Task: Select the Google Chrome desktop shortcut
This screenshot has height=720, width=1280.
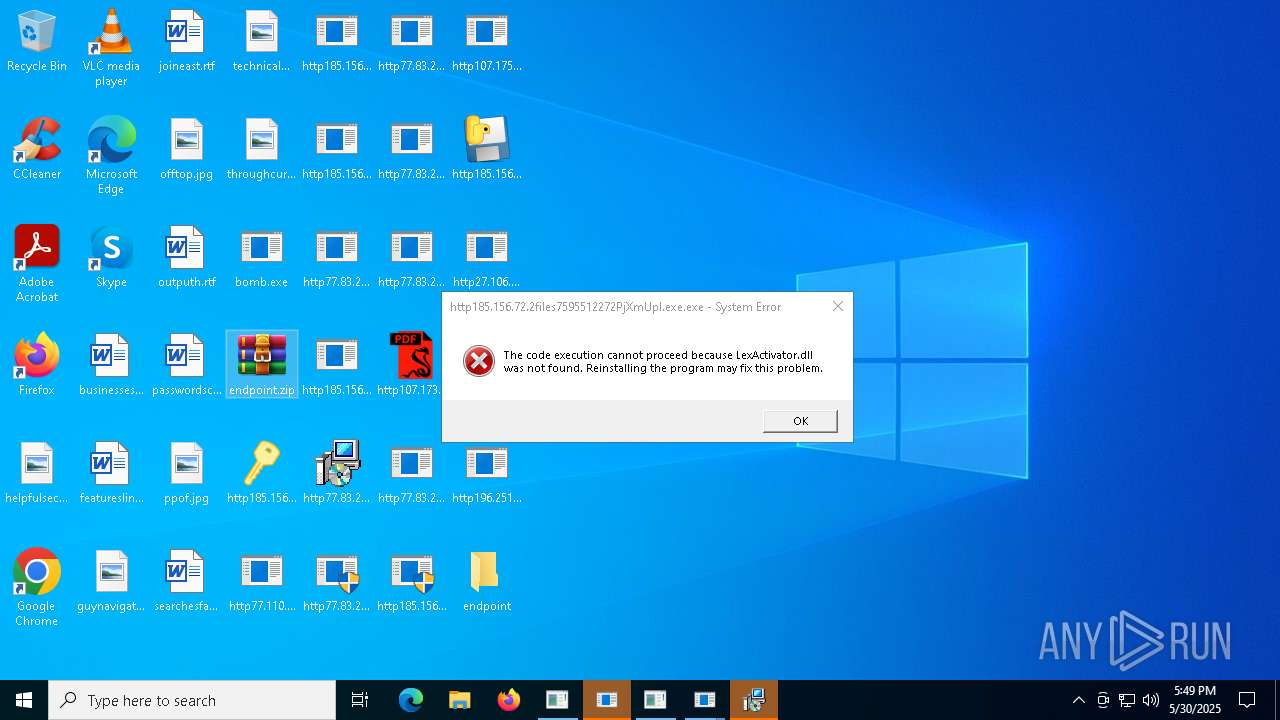Action: (x=37, y=588)
